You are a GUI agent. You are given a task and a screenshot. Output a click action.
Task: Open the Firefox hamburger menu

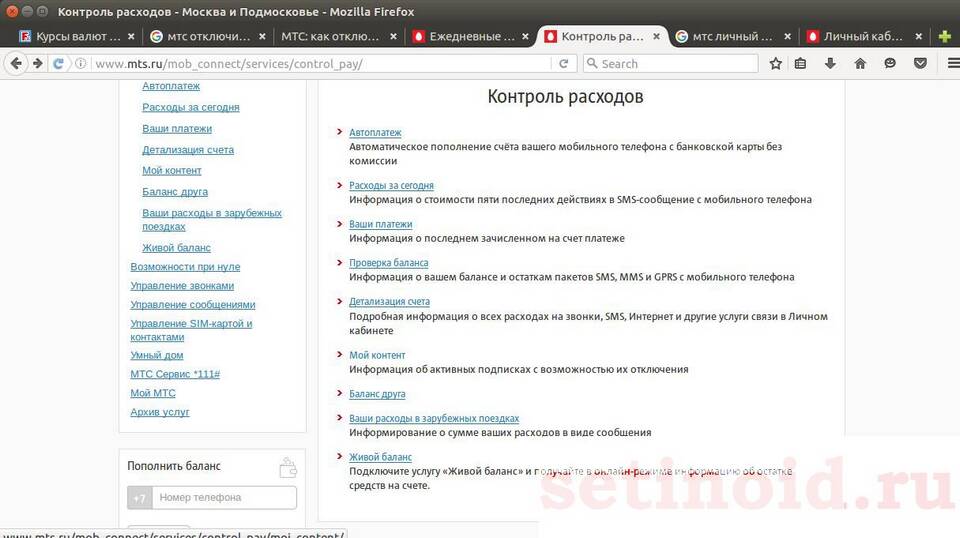click(953, 63)
